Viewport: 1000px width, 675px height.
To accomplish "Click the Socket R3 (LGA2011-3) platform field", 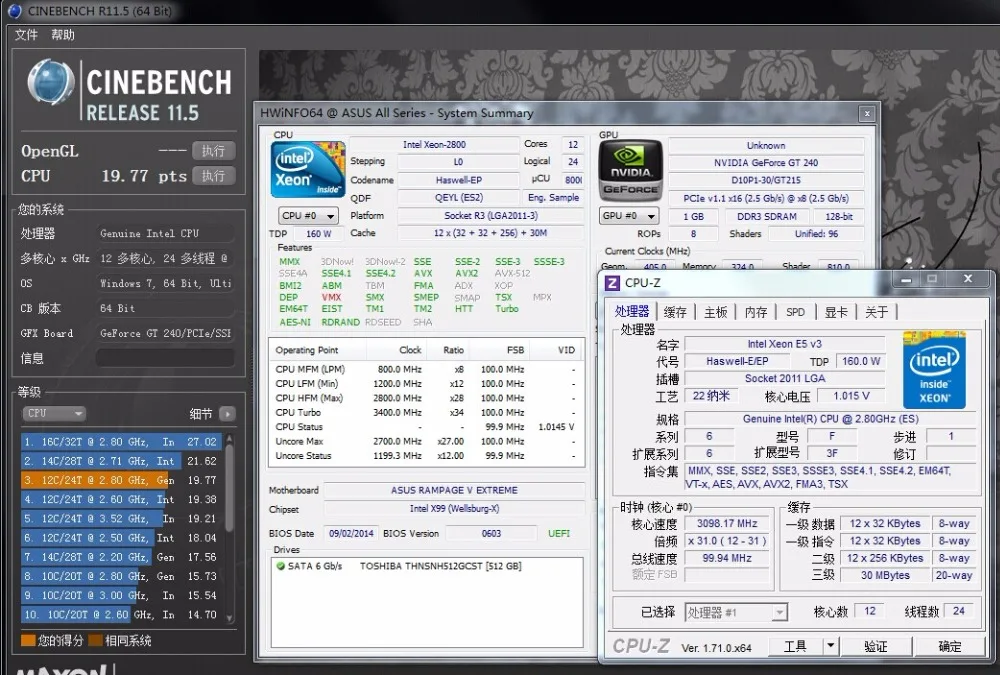I will [x=490, y=216].
